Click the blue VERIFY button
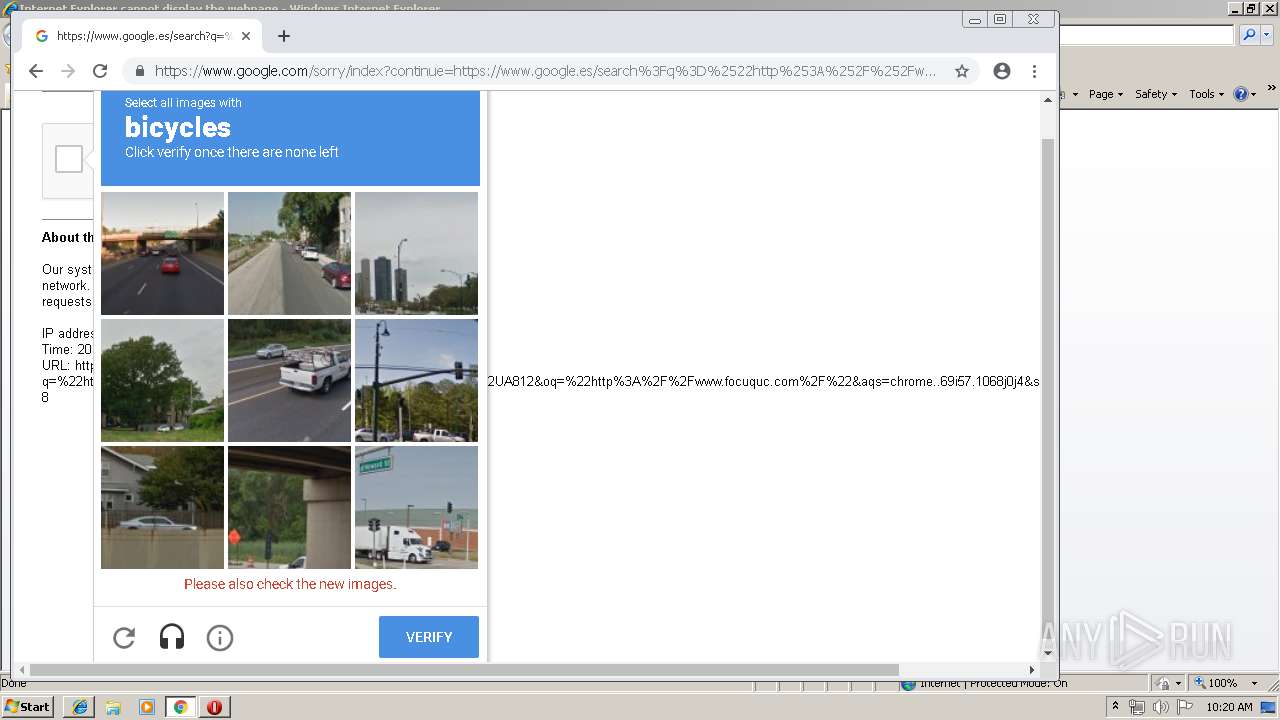1280x720 pixels. (x=429, y=637)
